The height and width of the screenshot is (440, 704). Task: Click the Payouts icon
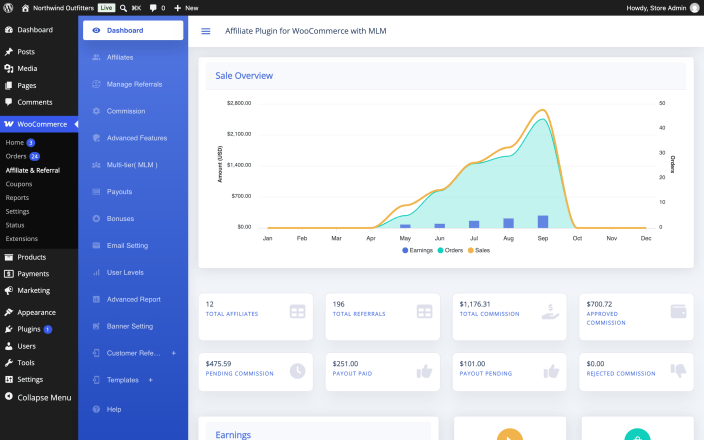coord(96,192)
